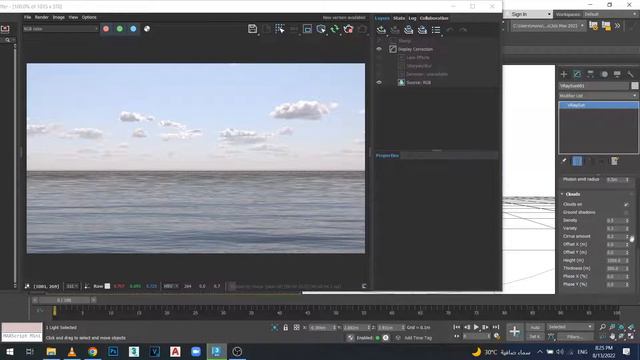Screen dimensions: 640x360
Task: Click the Density value field
Action: pyautogui.click(x=615, y=220)
